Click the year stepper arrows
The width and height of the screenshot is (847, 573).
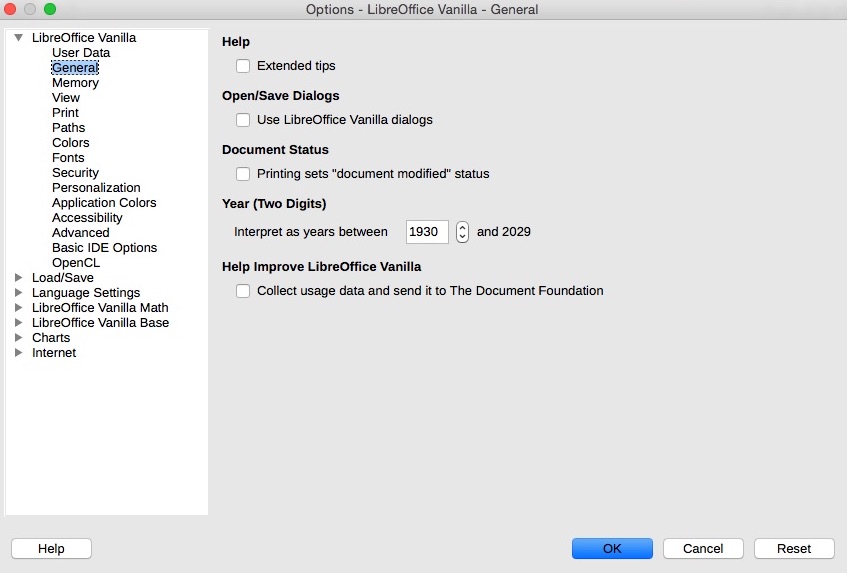point(462,232)
